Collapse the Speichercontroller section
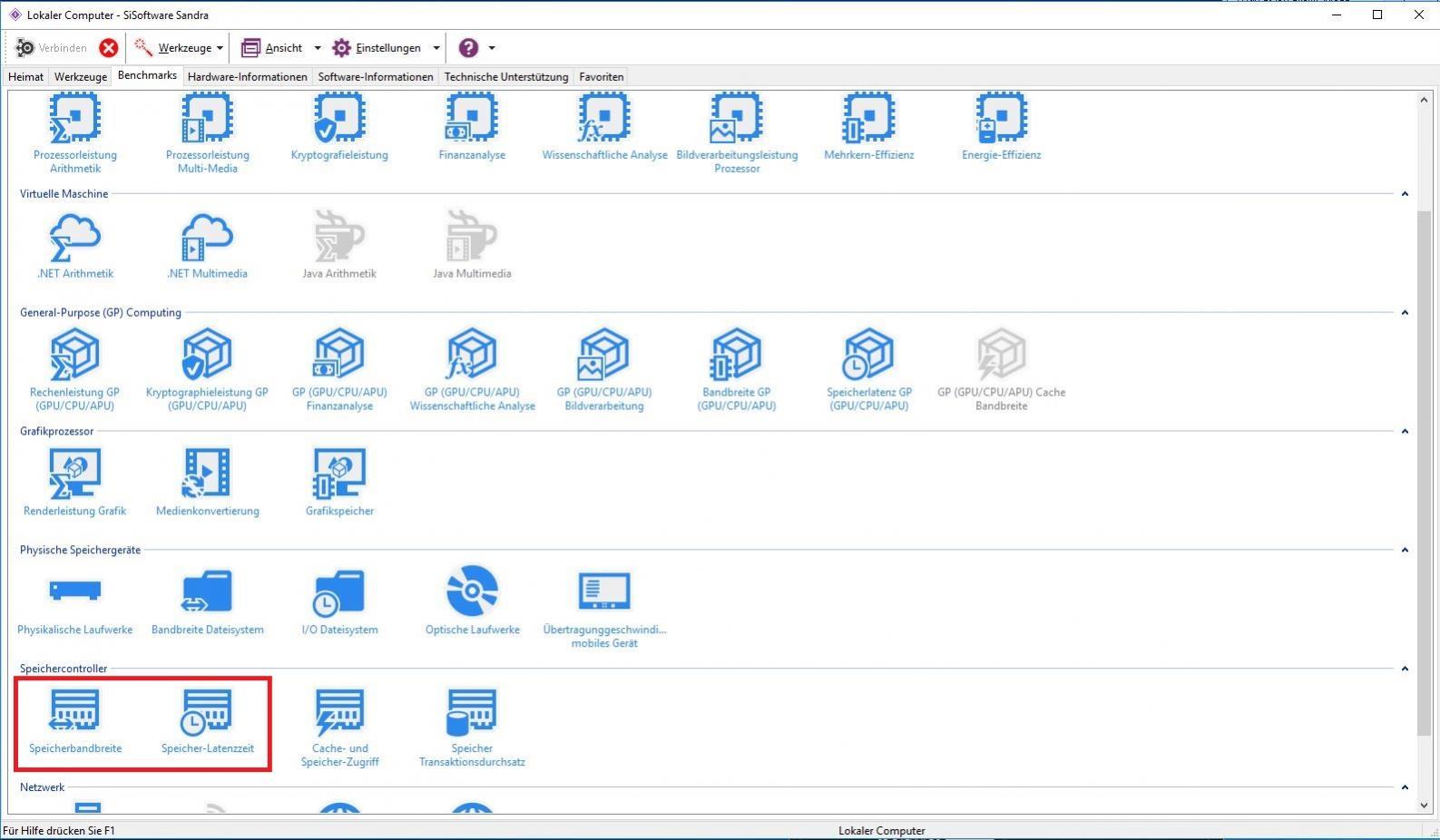The width and height of the screenshot is (1440, 840). [1405, 669]
